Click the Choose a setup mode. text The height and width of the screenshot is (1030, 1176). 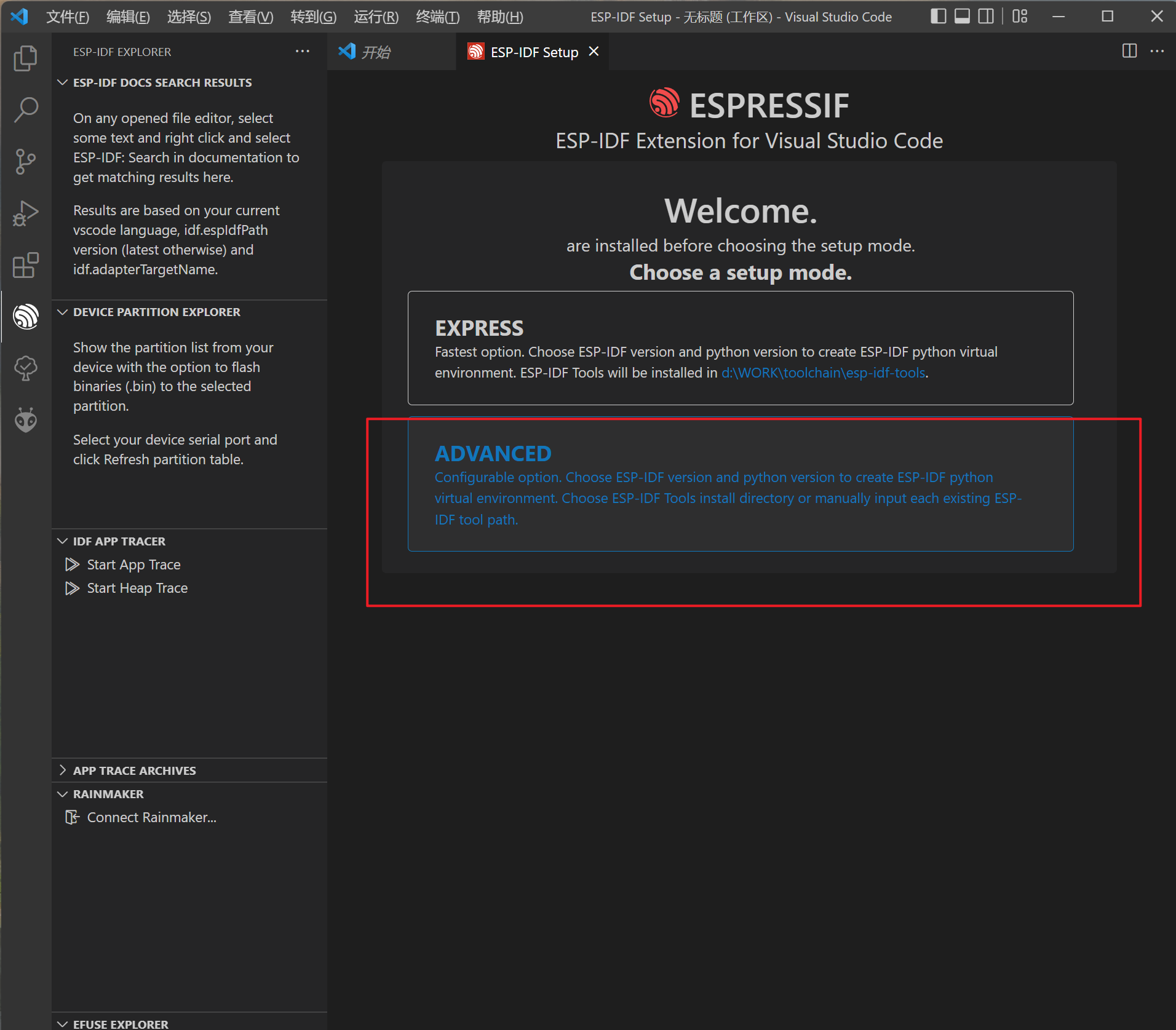pos(741,272)
